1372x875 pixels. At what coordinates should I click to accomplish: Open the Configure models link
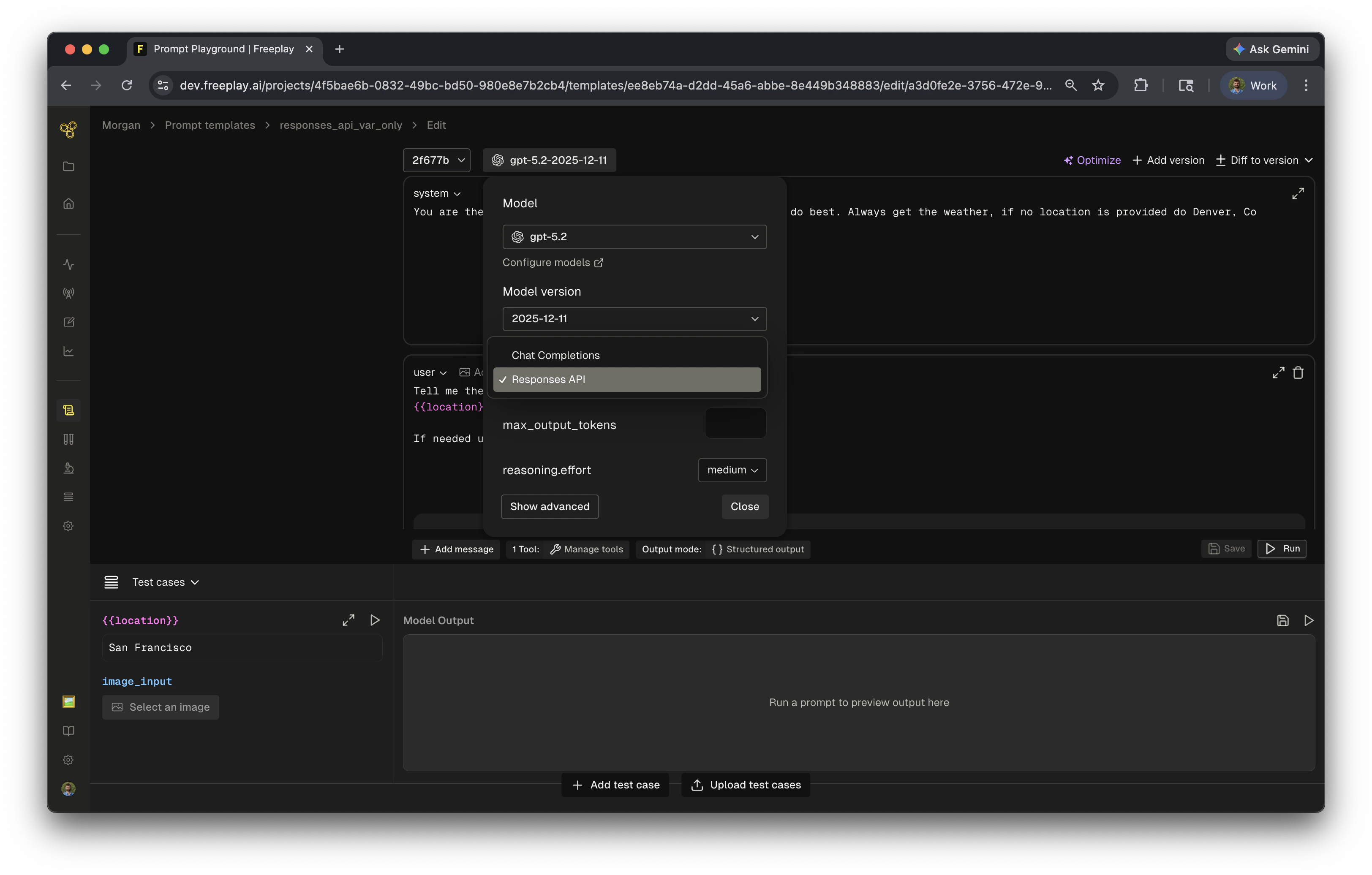[x=553, y=263]
